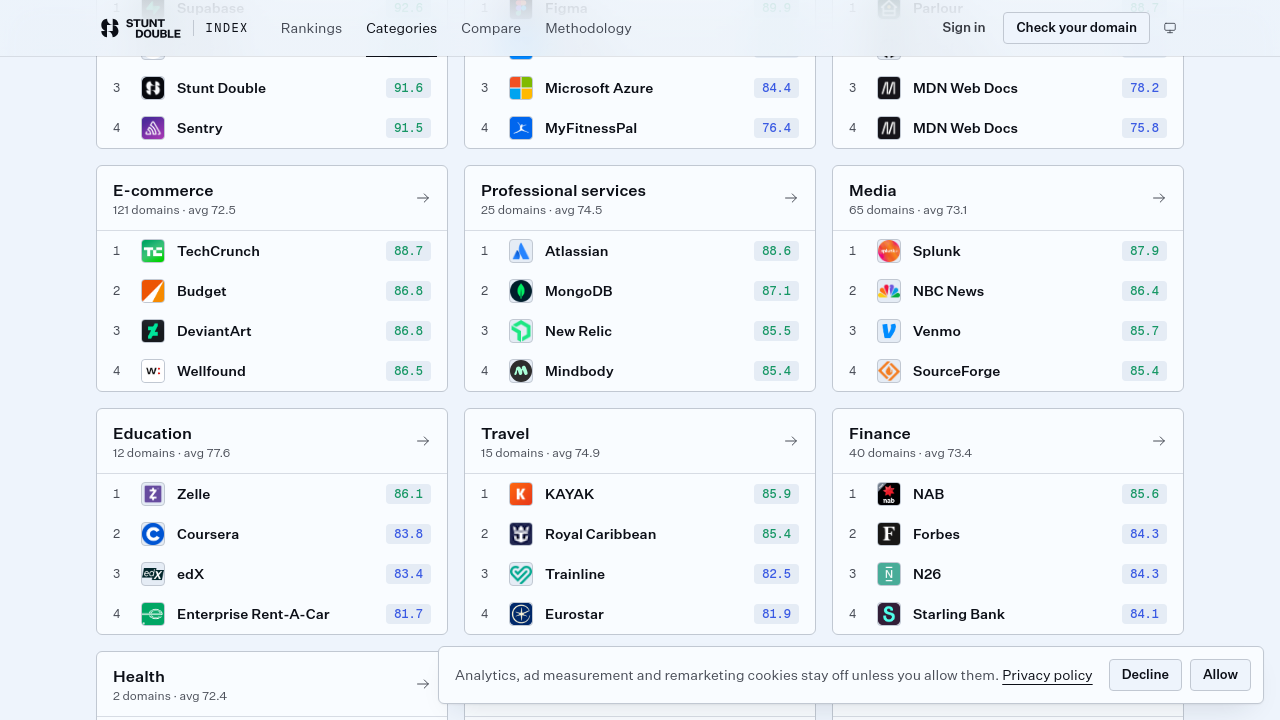
Task: Expand the Travel category arrow
Action: 791,441
